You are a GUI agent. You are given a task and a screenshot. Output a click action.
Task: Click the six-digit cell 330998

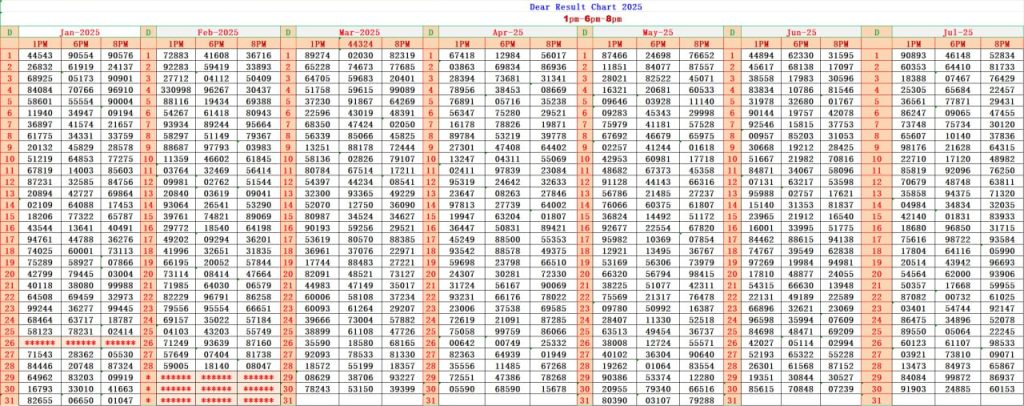(x=176, y=89)
